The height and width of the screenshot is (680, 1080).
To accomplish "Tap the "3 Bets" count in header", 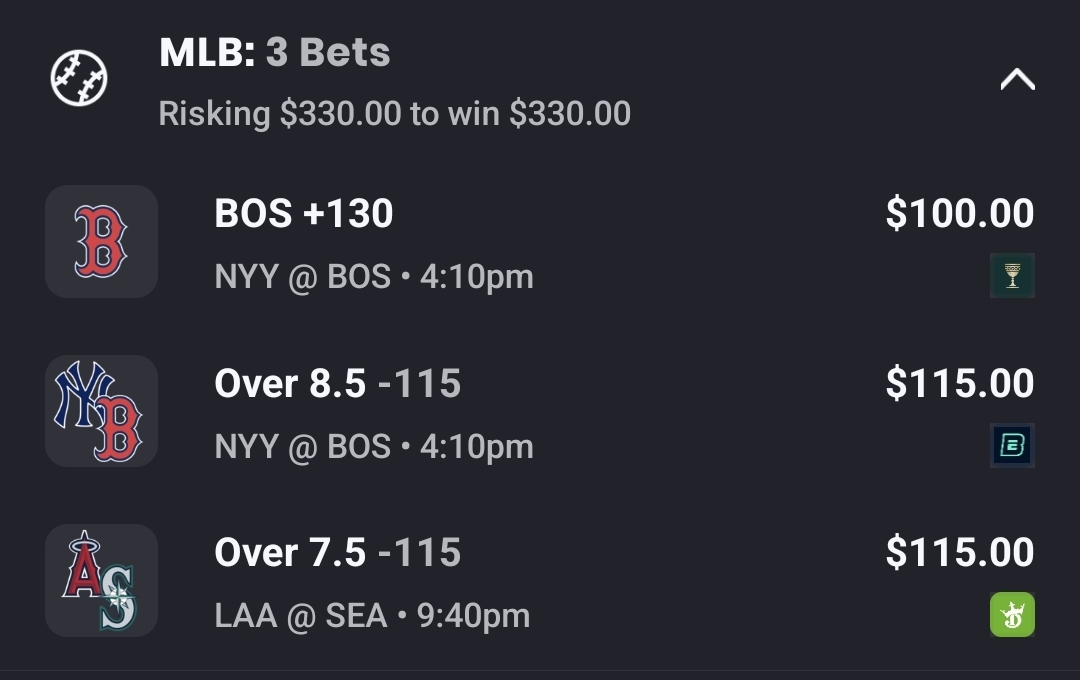I will point(328,53).
